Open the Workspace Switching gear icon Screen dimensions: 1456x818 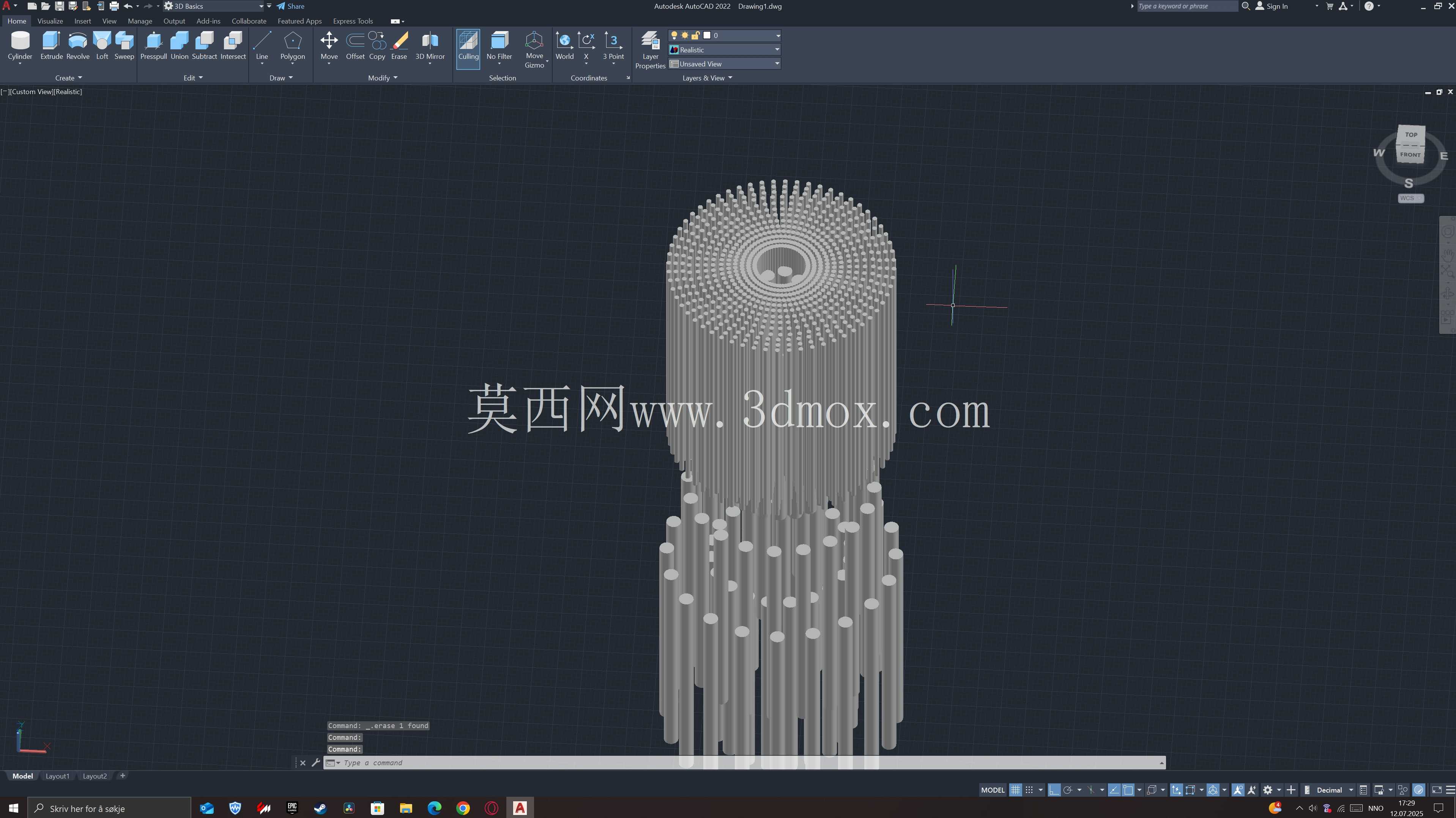tap(1267, 790)
